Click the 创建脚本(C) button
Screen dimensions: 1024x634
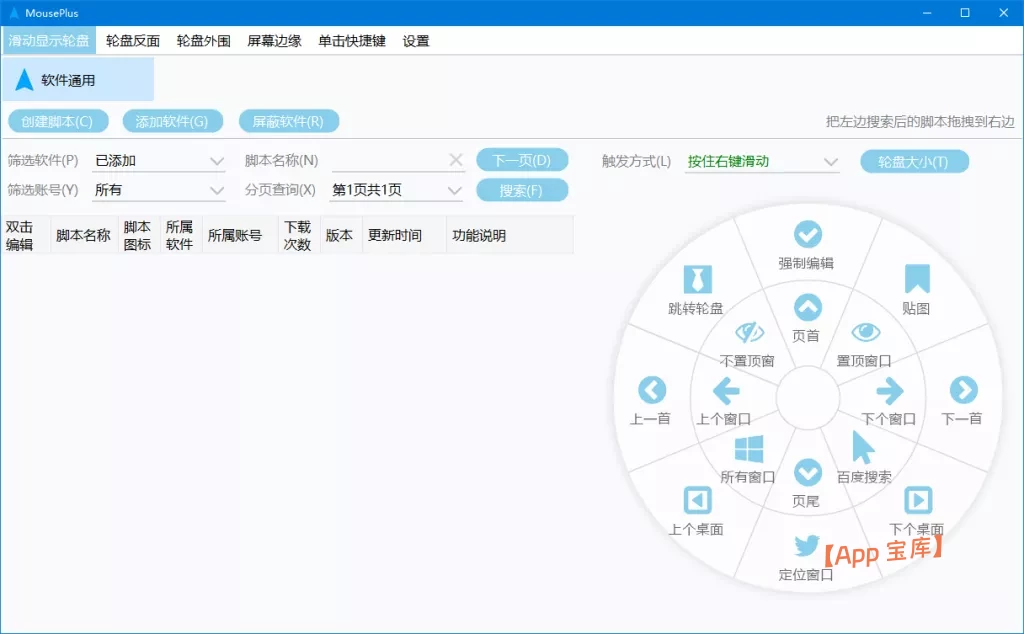(x=58, y=119)
